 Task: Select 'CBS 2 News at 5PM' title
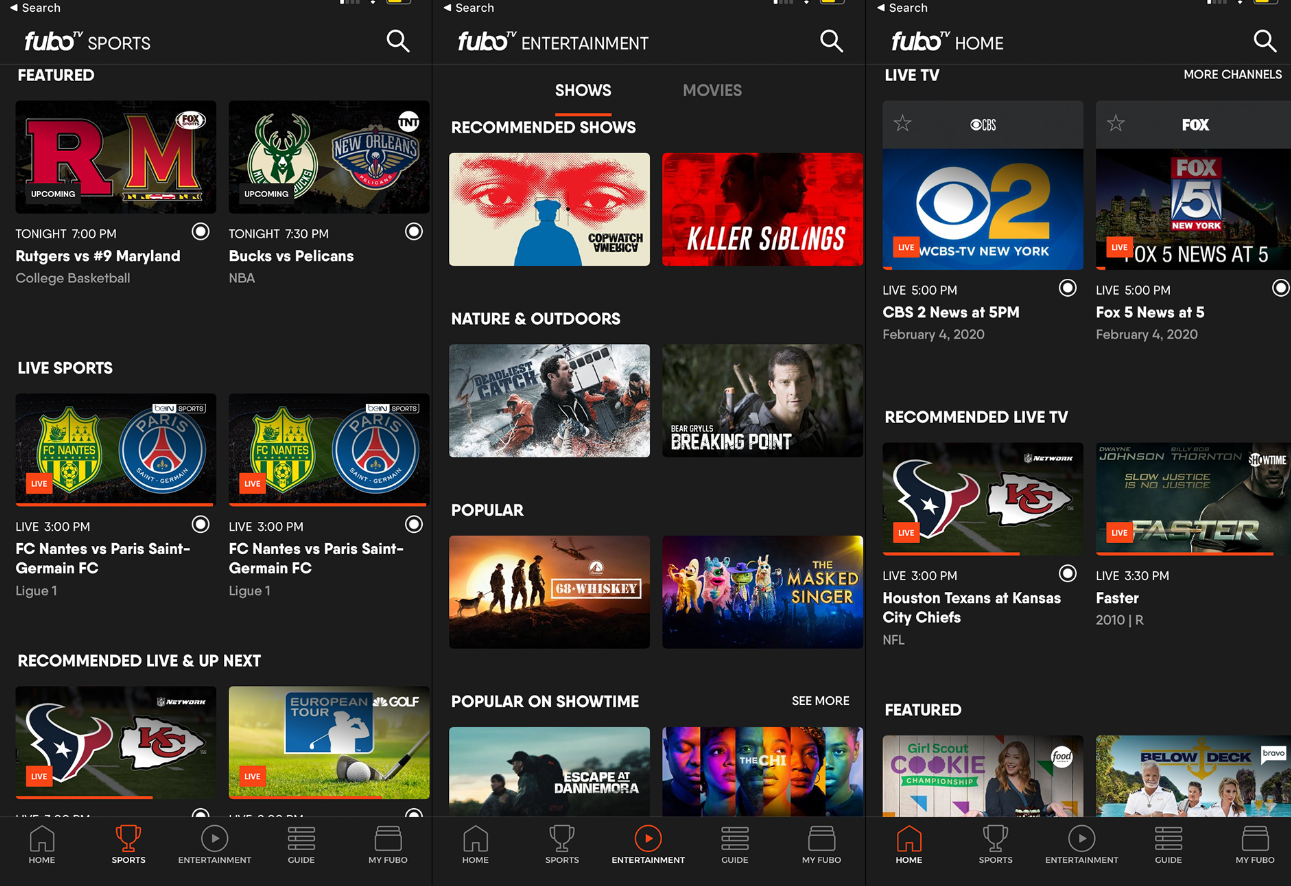[x=951, y=312]
